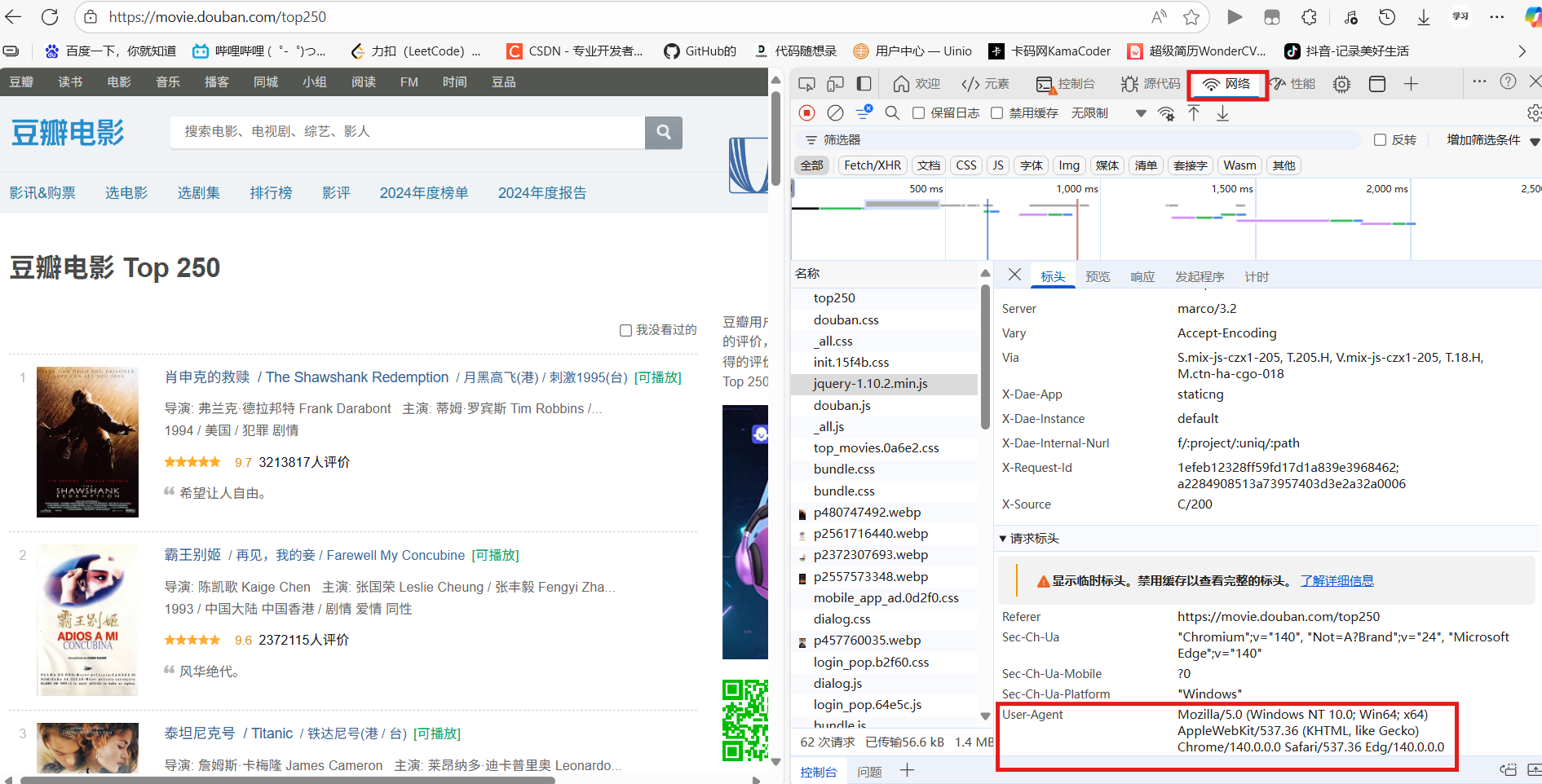Close the request details pane X

pos(1014,275)
